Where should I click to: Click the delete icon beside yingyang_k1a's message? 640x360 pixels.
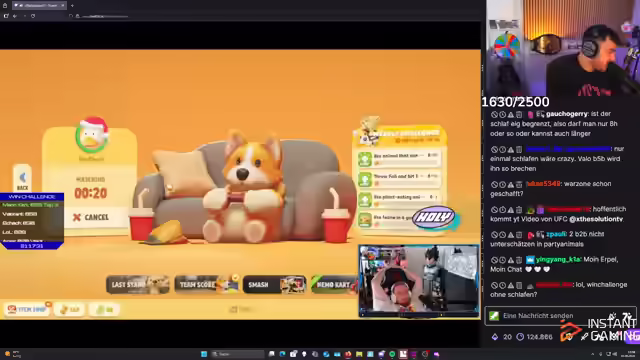tap(519, 260)
